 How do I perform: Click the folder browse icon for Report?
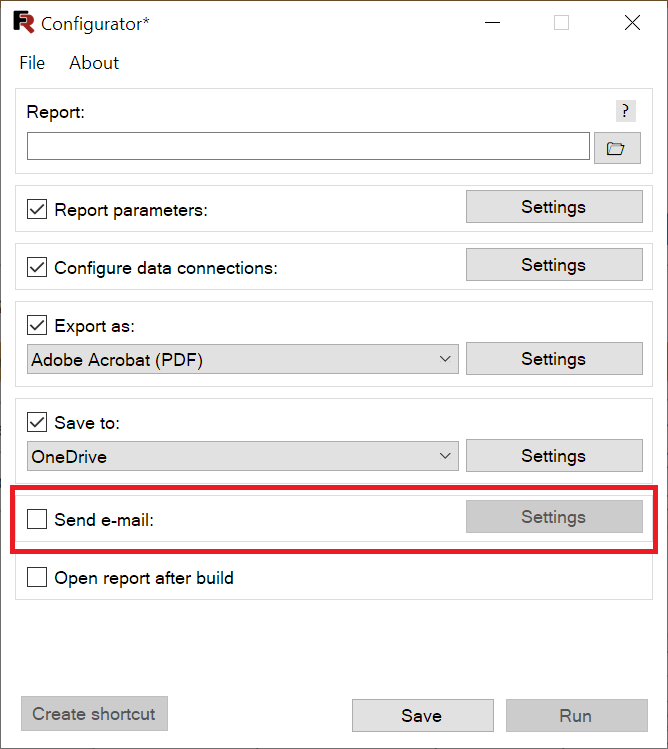point(617,148)
